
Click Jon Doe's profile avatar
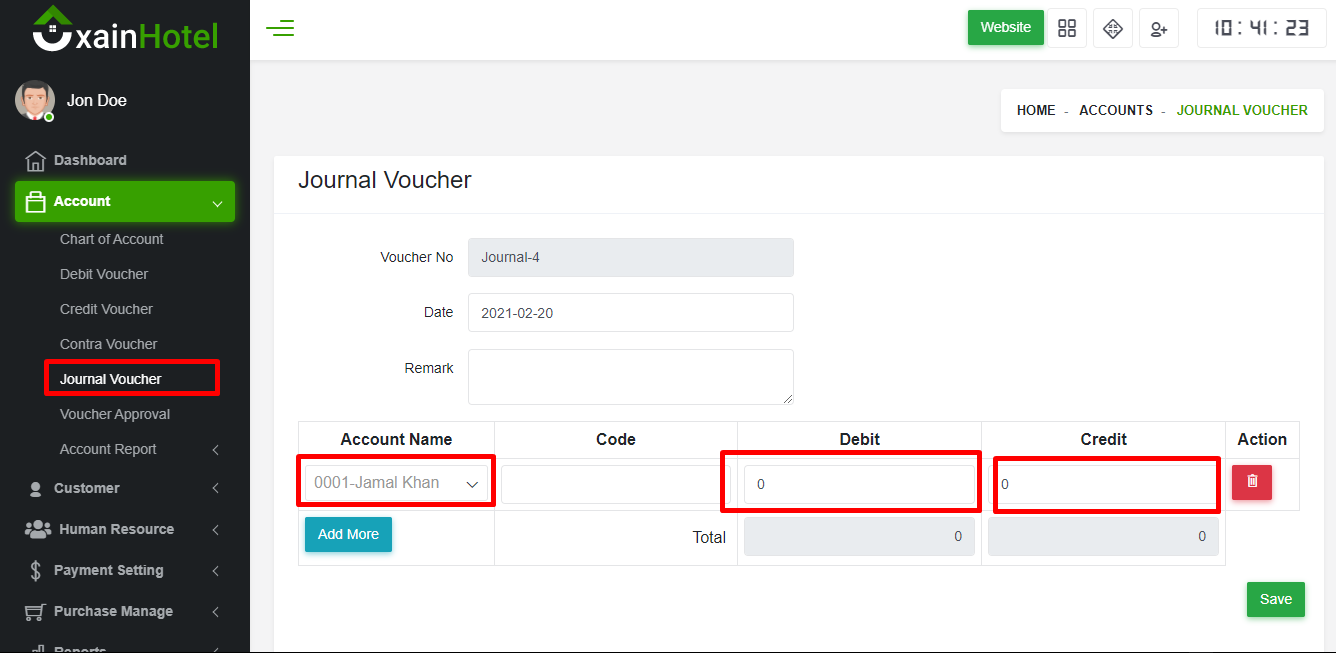click(34, 100)
